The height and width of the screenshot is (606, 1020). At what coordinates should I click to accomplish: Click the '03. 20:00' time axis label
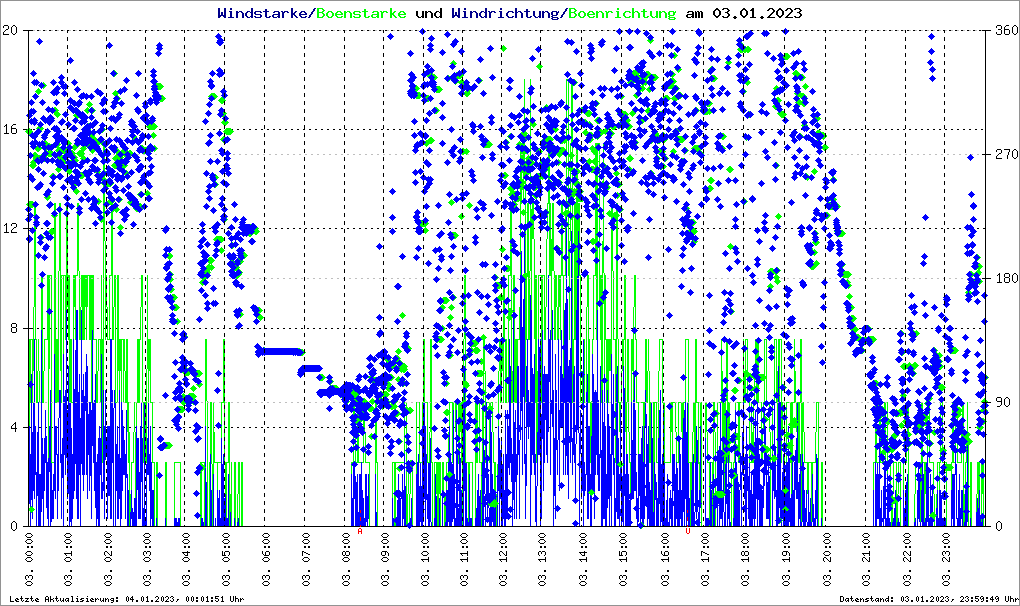pos(827,559)
